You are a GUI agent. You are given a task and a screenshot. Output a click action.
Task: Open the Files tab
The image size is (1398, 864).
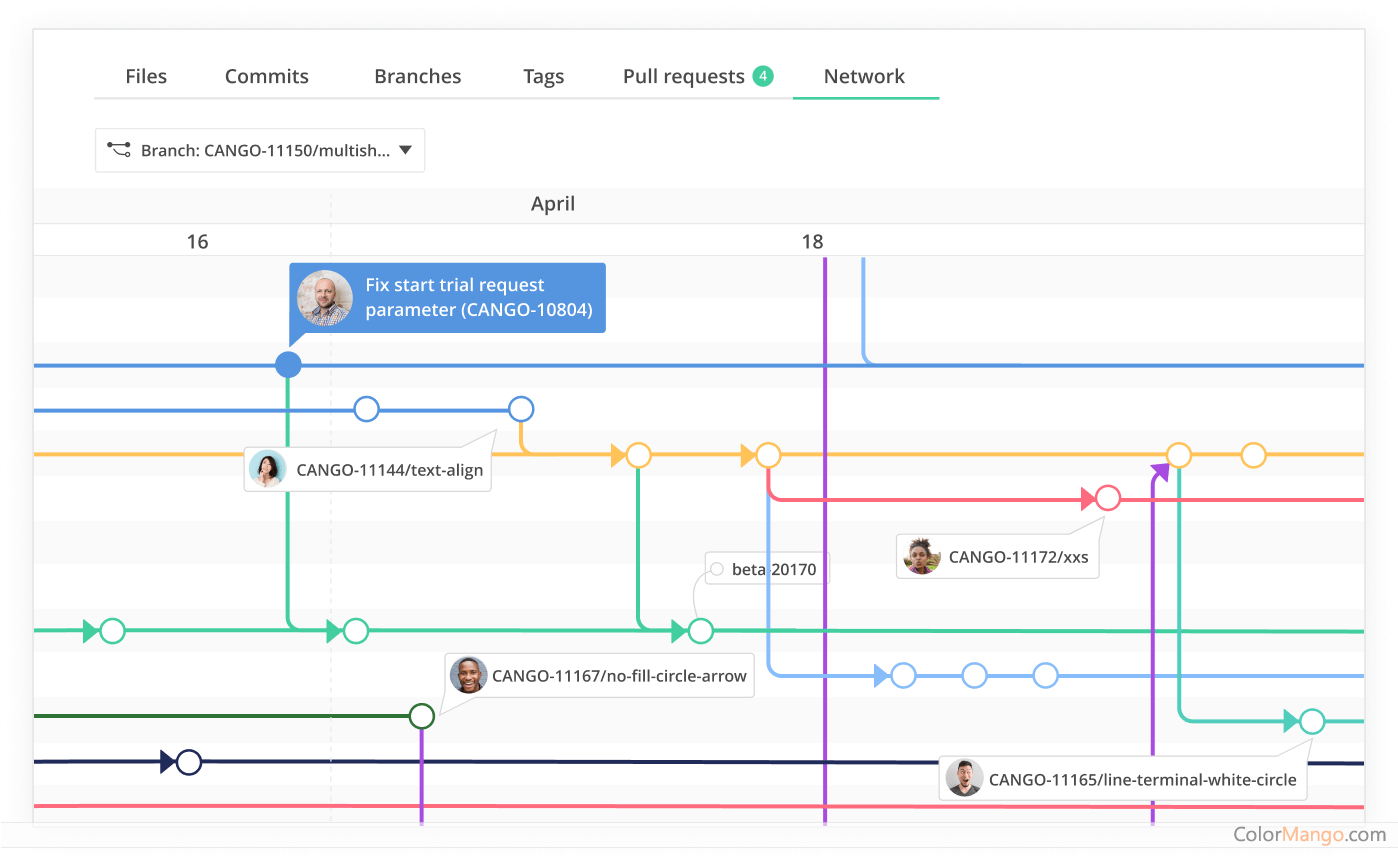coord(146,76)
